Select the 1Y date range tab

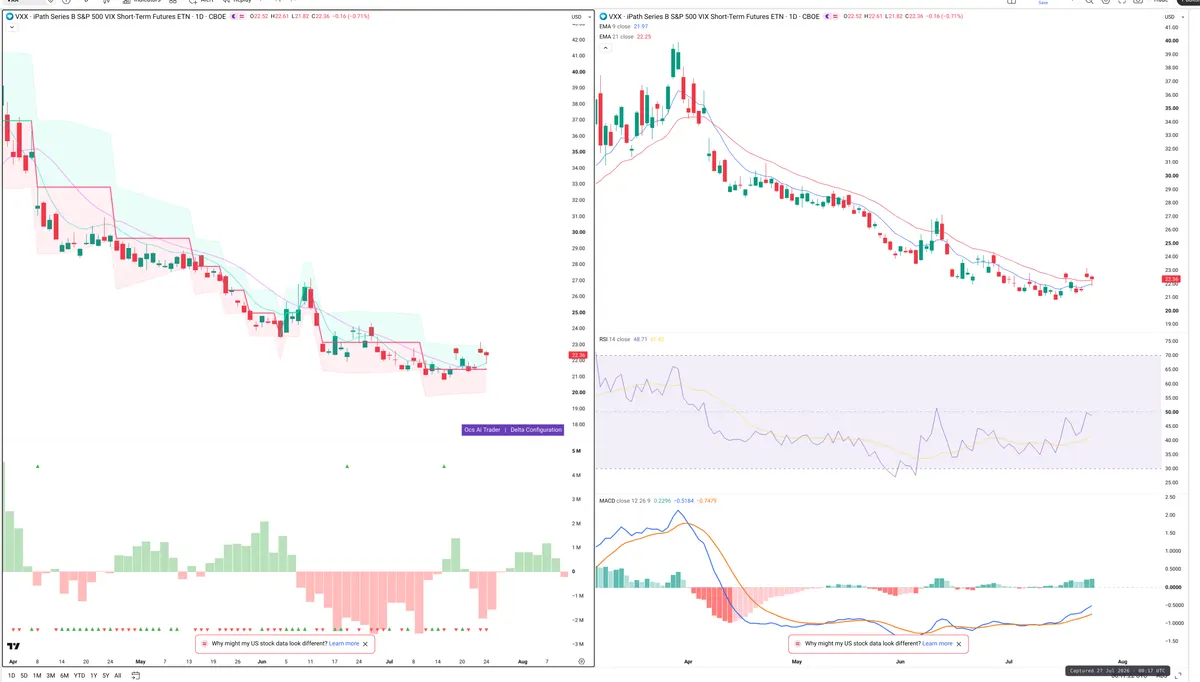point(94,675)
